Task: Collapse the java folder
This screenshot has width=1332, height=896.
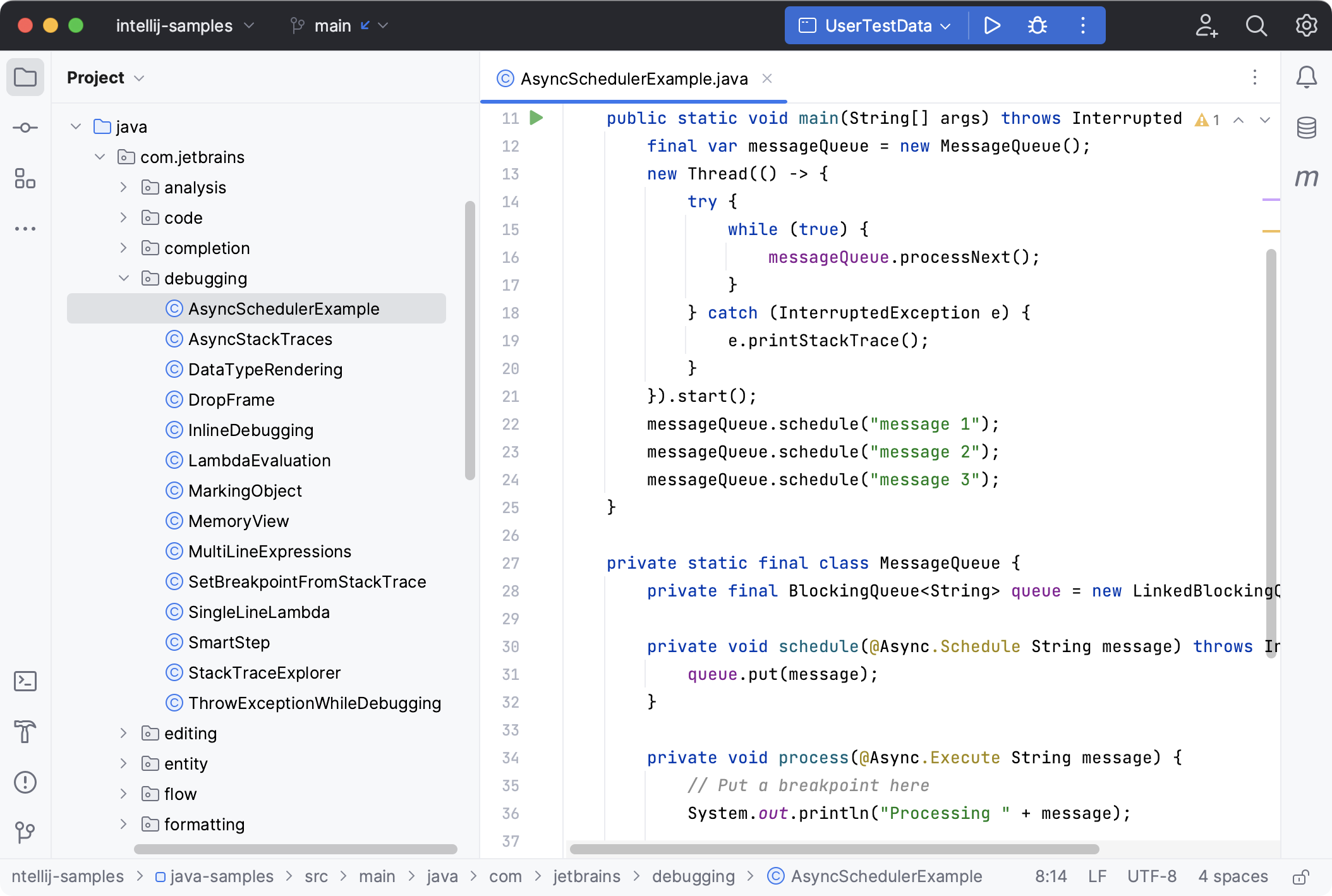Action: (x=76, y=126)
